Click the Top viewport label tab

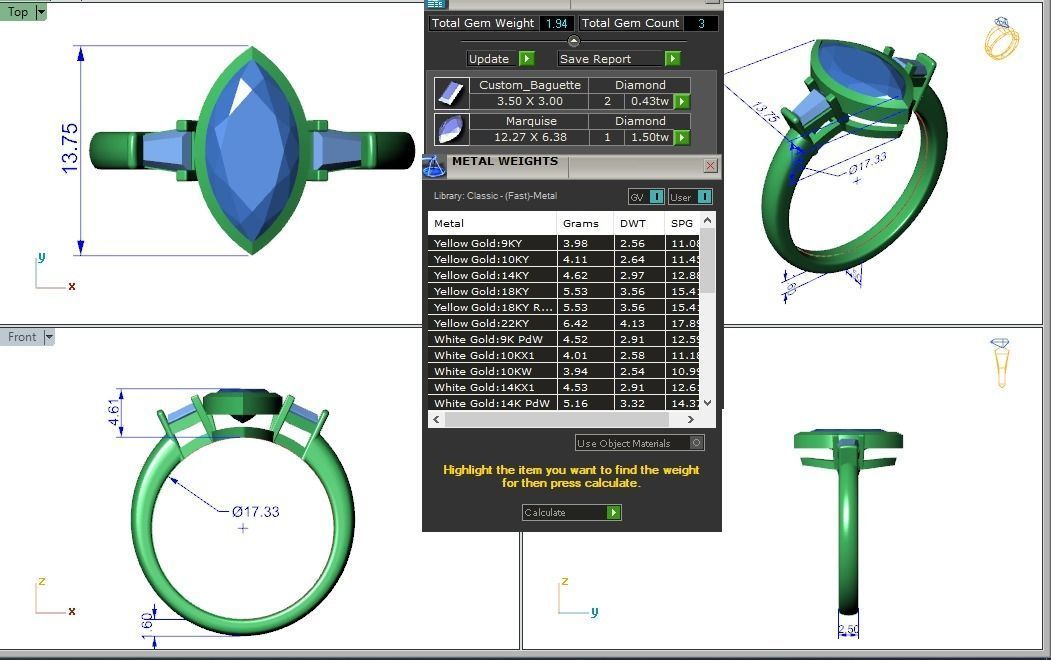pyautogui.click(x=18, y=11)
